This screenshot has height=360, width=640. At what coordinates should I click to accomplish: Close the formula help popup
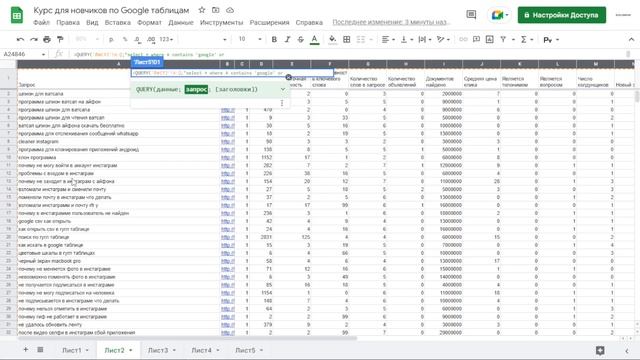click(x=289, y=77)
